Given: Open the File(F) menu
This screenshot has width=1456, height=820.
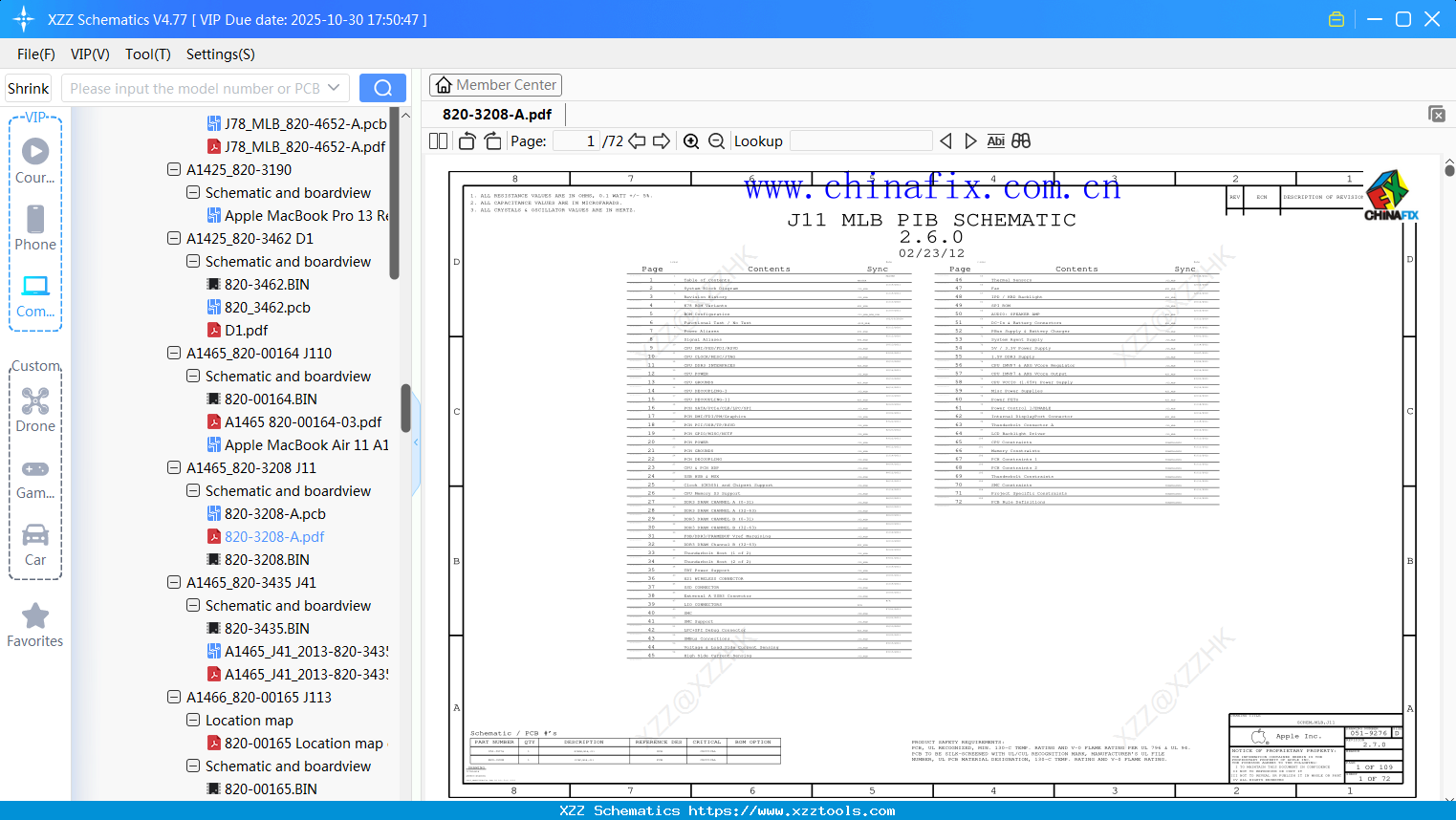Looking at the screenshot, I should tap(36, 54).
